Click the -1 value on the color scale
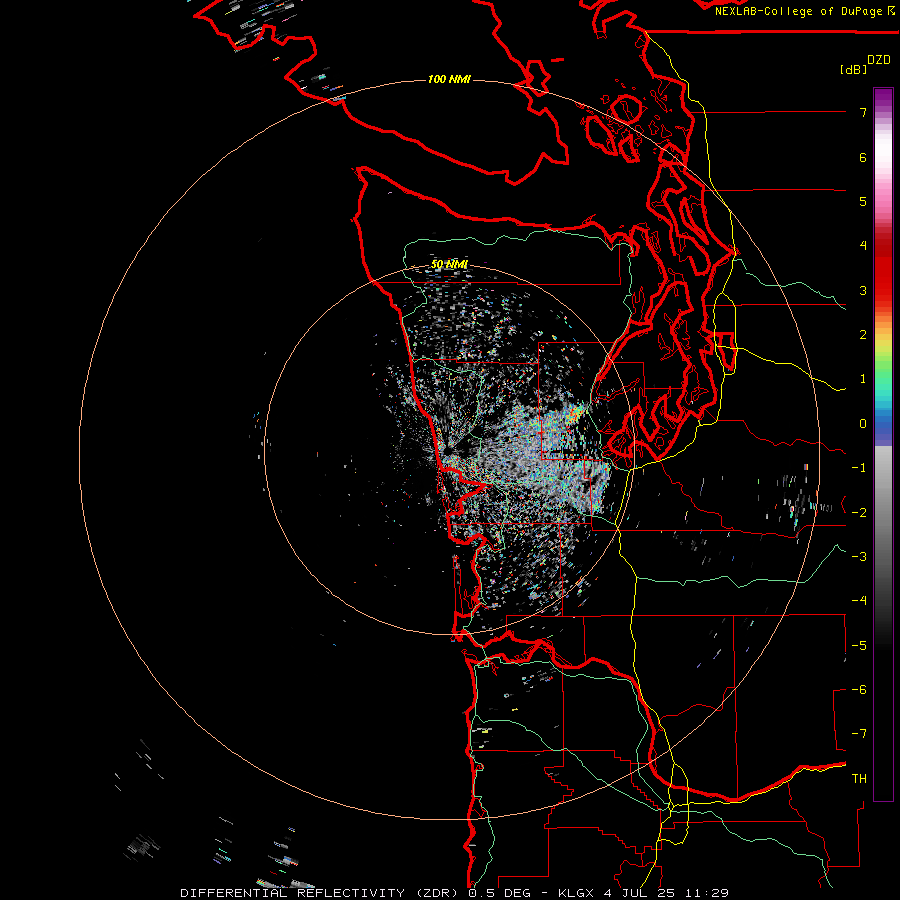This screenshot has width=900, height=900. click(859, 468)
